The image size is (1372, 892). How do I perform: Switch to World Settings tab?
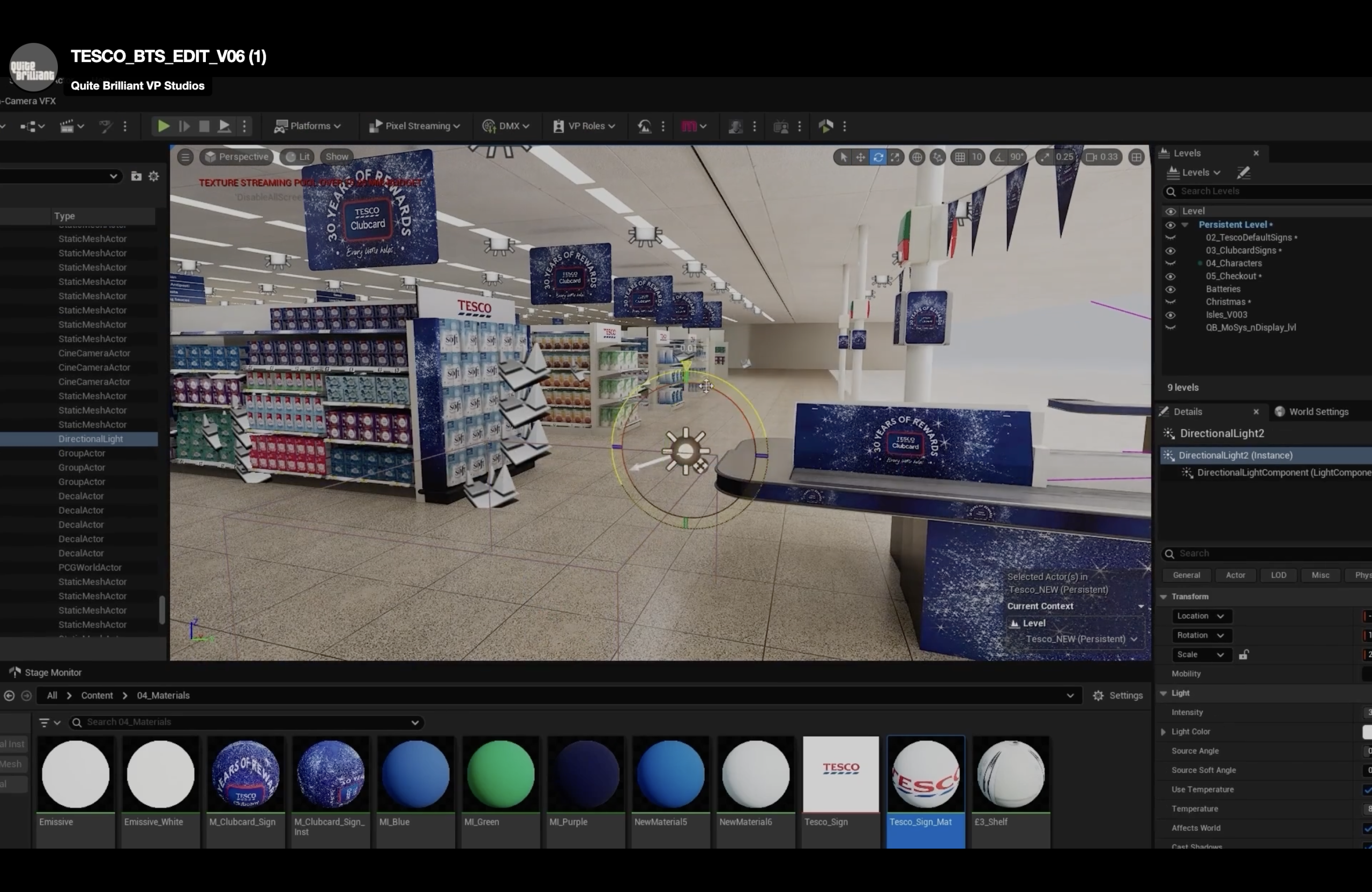click(1318, 411)
